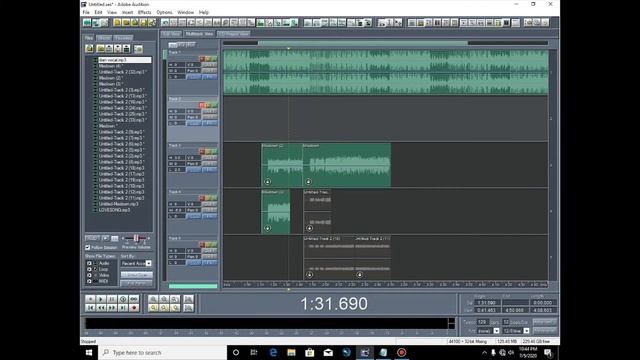This screenshot has height=360, width=640.
Task: Open the Sort By dropdown
Action: [x=149, y=263]
